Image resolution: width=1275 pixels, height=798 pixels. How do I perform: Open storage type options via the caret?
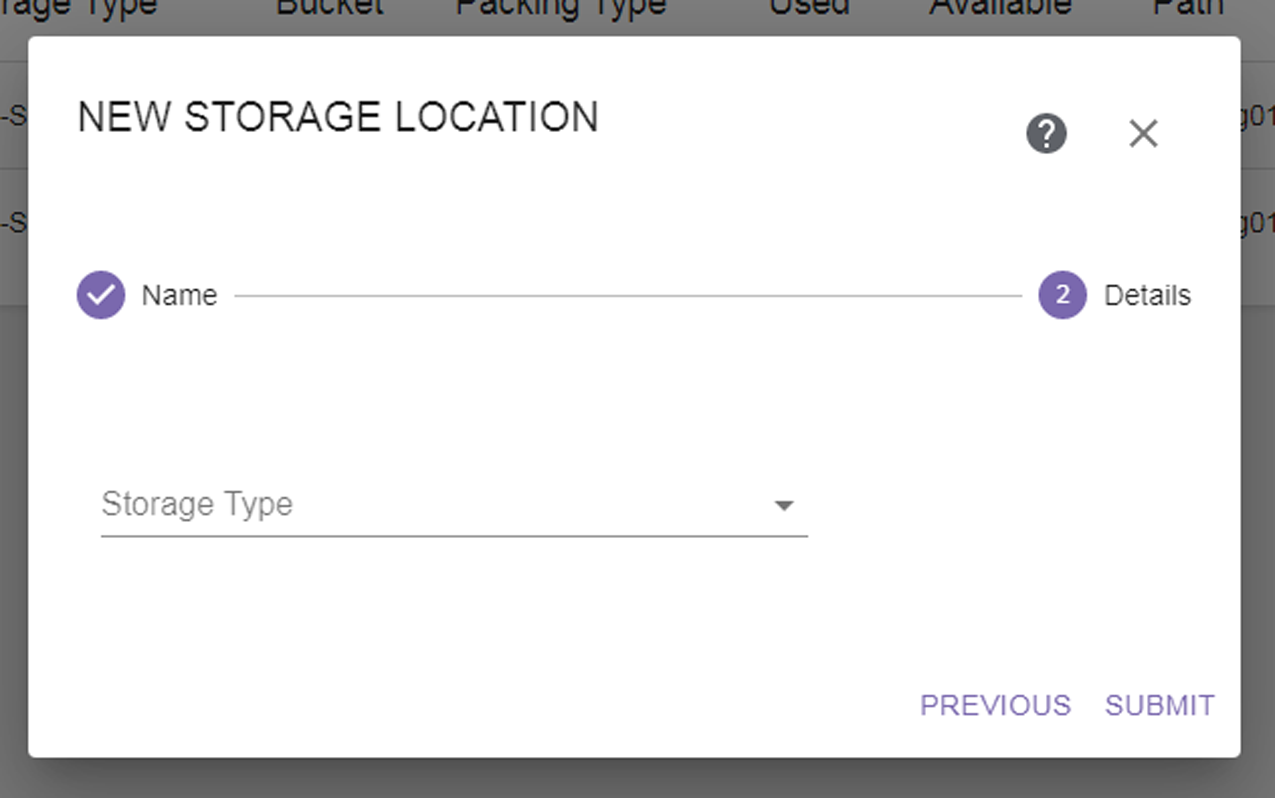click(x=784, y=505)
